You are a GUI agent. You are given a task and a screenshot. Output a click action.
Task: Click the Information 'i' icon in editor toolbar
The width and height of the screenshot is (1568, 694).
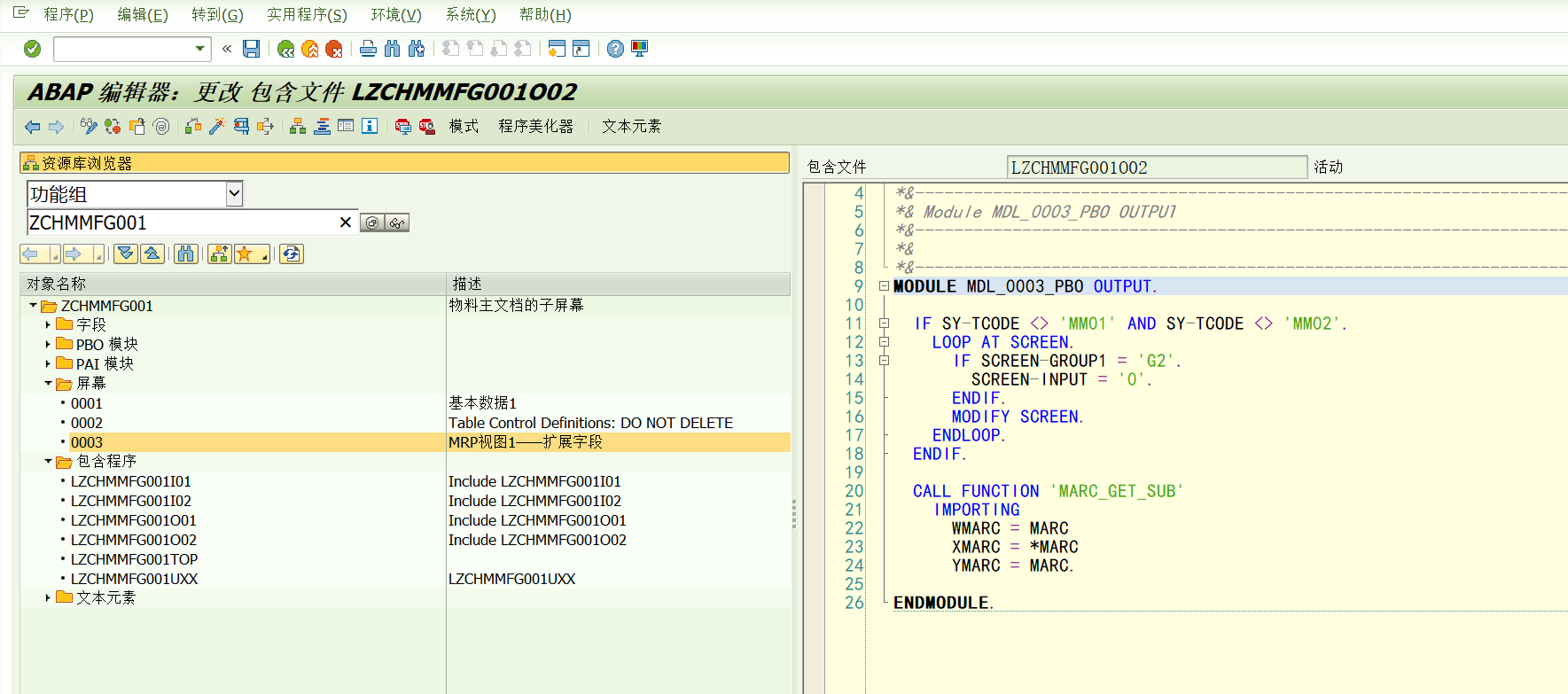pos(370,127)
